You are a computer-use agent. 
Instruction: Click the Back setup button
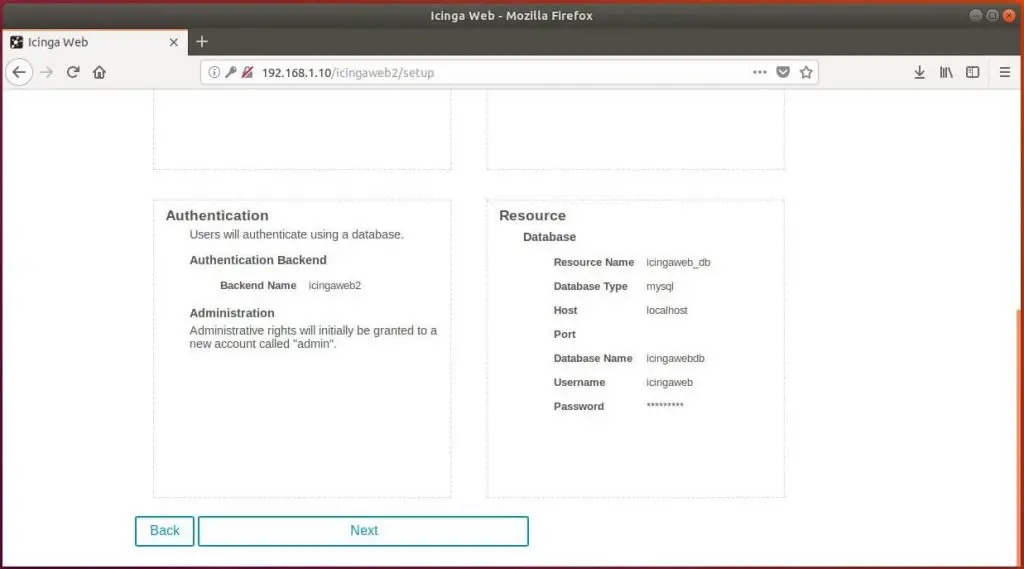pyautogui.click(x=165, y=531)
